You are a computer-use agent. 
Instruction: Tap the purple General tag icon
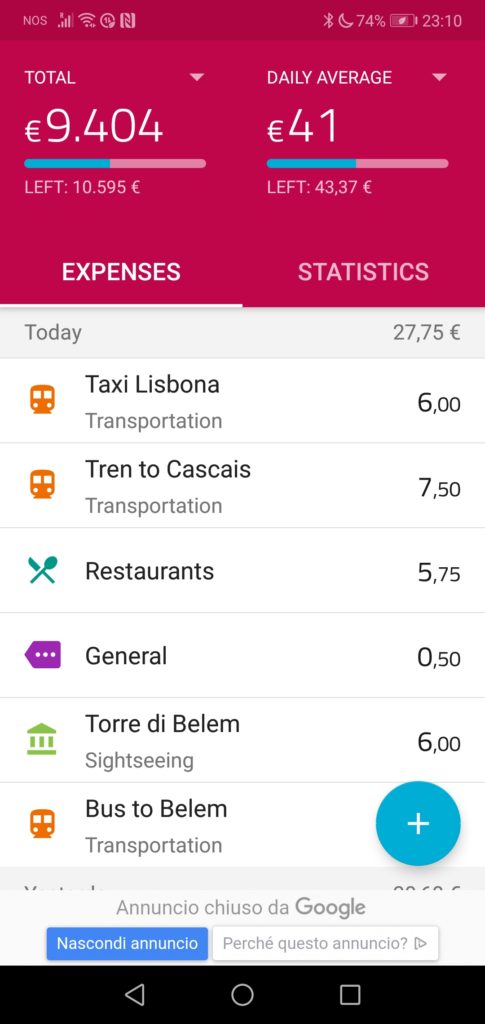point(42,654)
